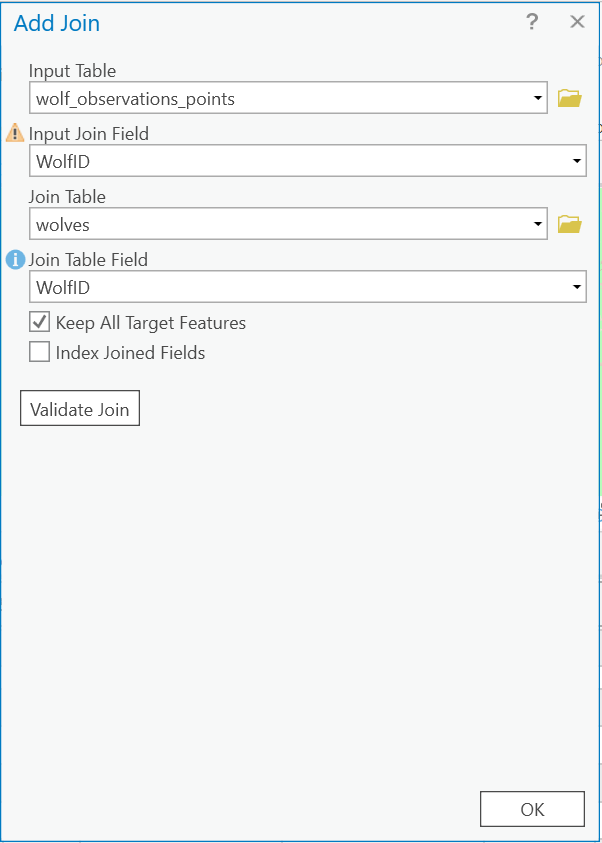Click the Add Join dialog title

pyautogui.click(x=57, y=23)
